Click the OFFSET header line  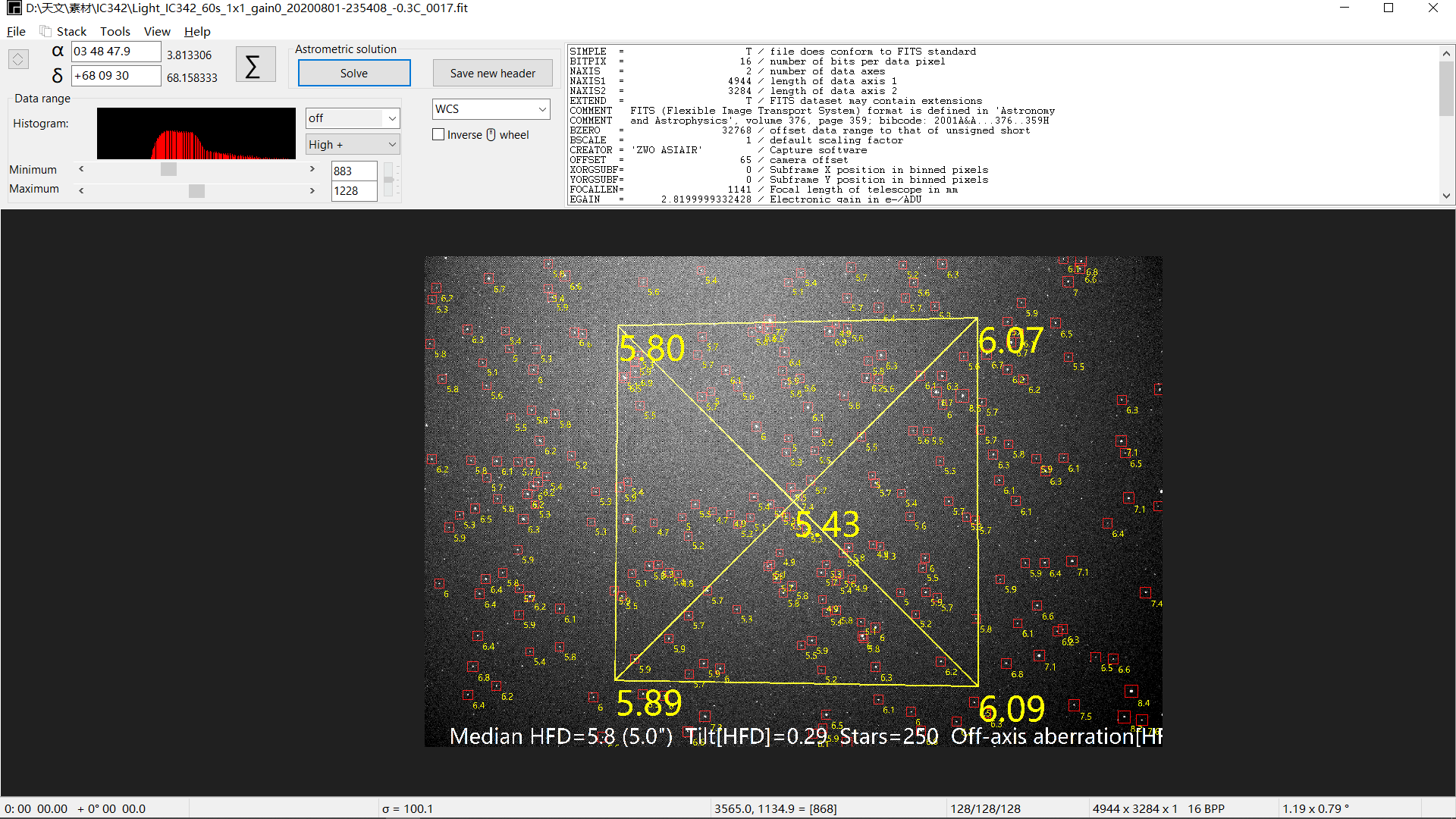point(709,160)
